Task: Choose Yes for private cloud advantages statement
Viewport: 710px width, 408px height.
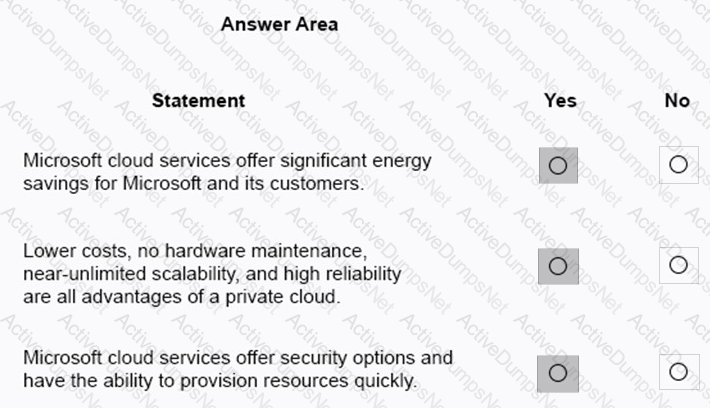Action: [x=558, y=266]
